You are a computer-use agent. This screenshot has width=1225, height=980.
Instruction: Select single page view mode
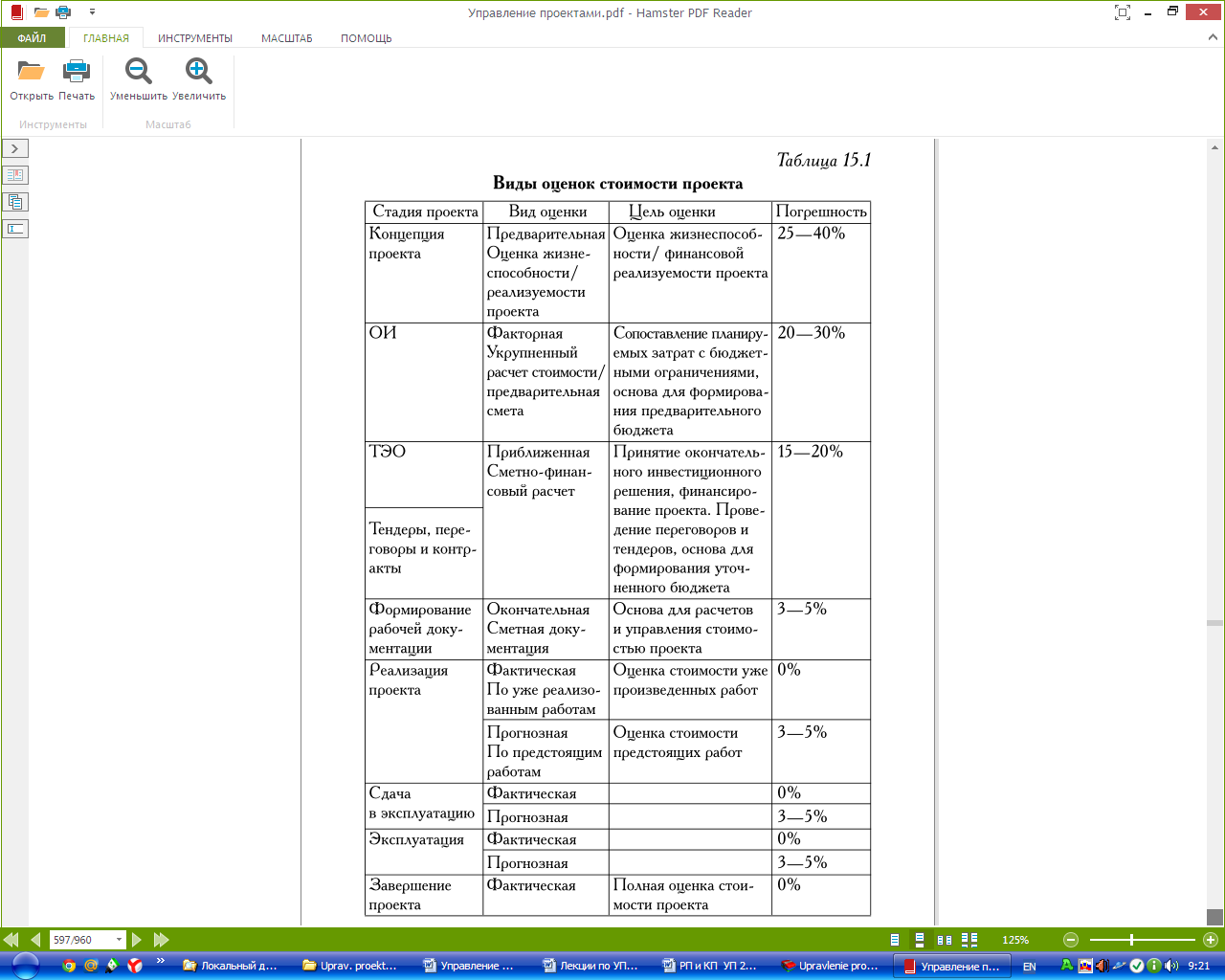[895, 940]
